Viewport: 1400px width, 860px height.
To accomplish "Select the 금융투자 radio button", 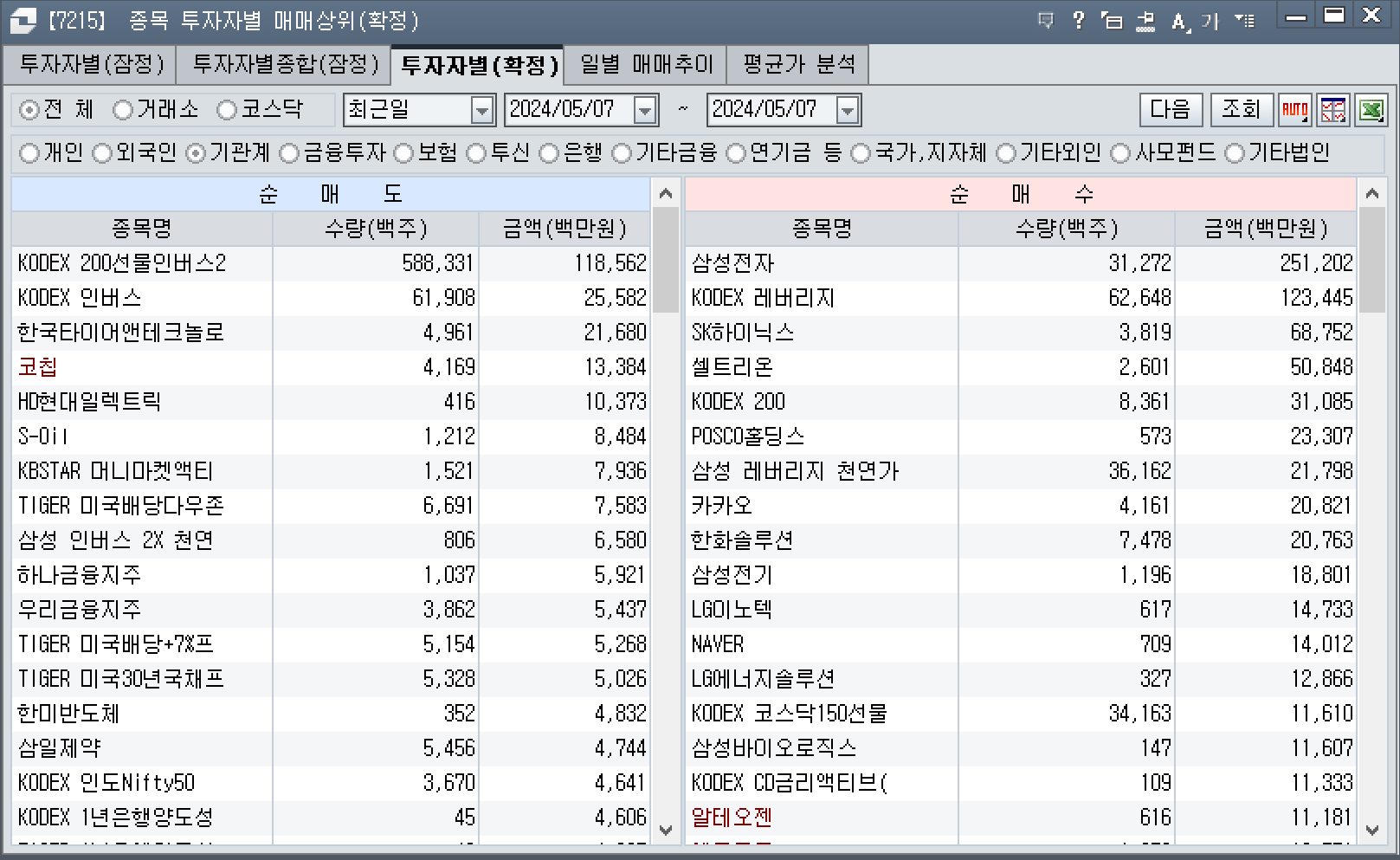I will (x=289, y=153).
